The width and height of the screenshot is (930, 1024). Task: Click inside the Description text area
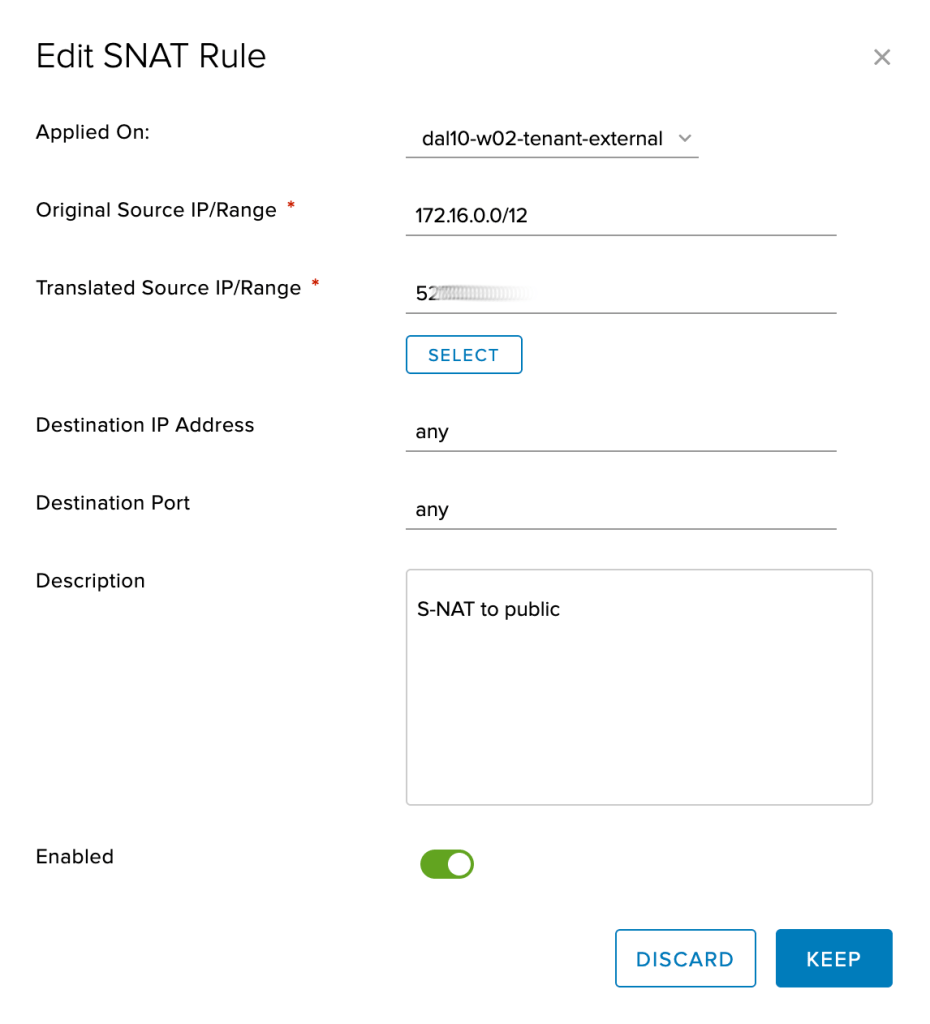[x=639, y=700]
